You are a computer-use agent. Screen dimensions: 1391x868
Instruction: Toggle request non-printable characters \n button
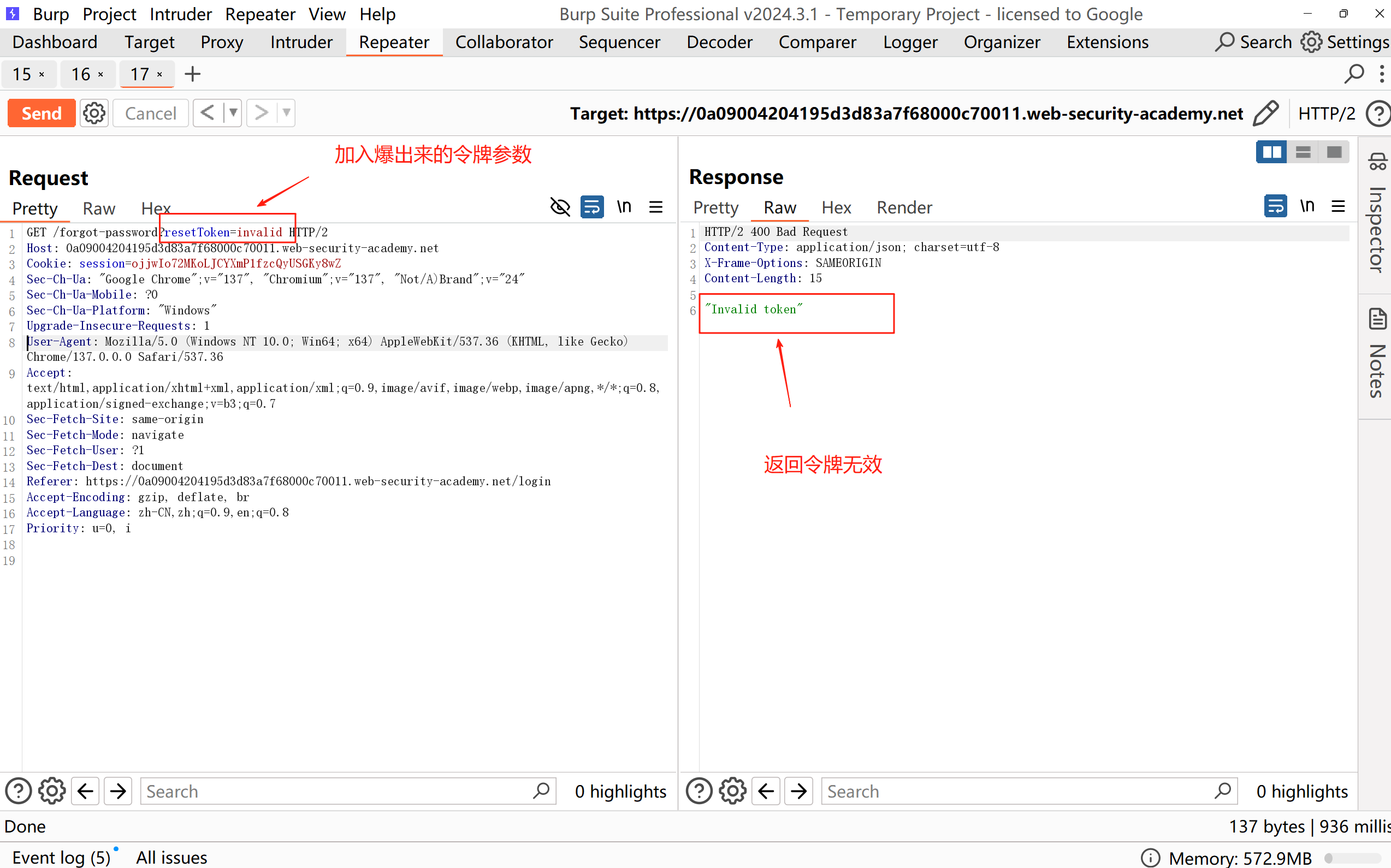coord(624,207)
